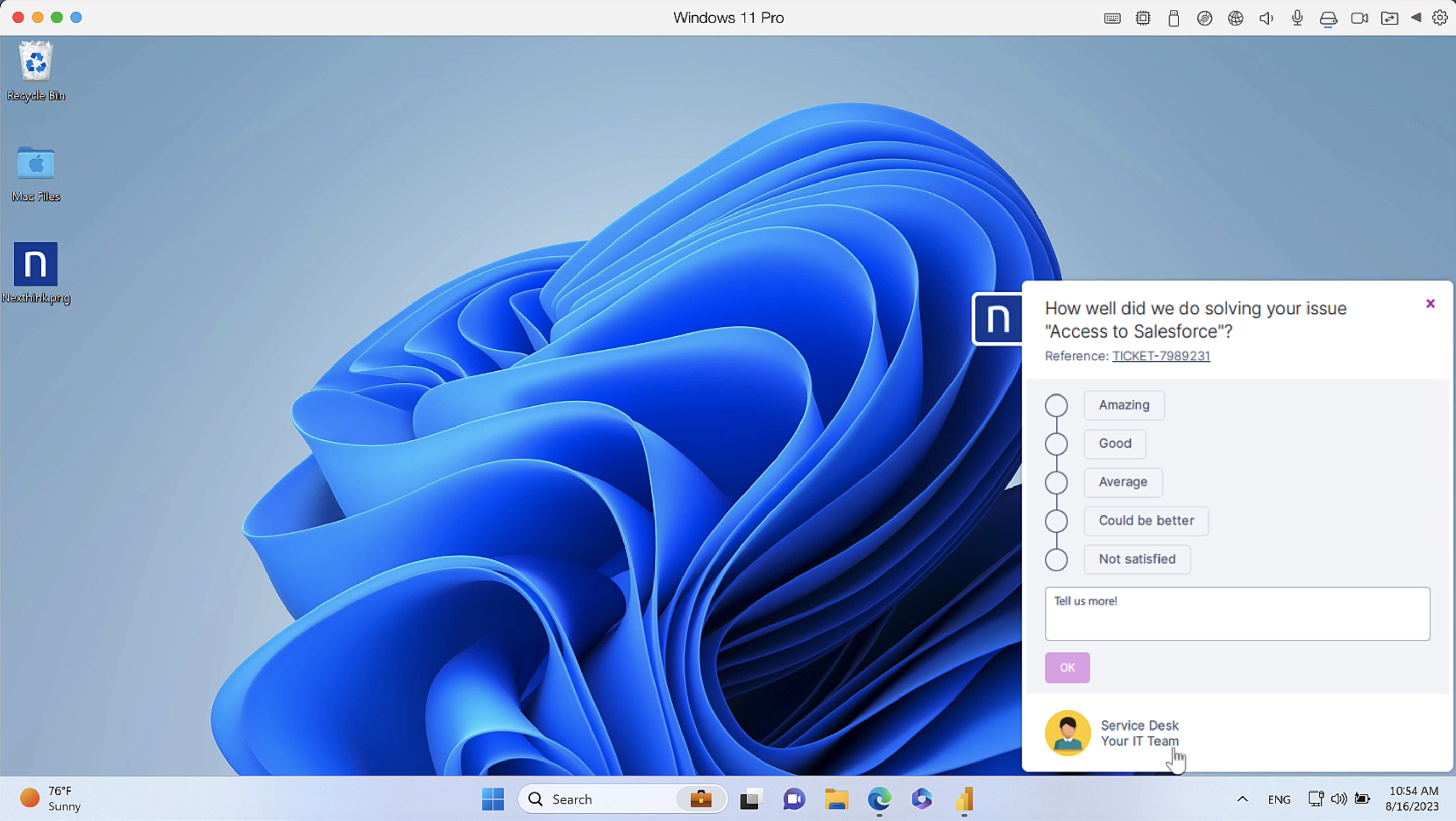Choose the Not satisfied radio button
The height and width of the screenshot is (821, 1456).
(x=1056, y=559)
